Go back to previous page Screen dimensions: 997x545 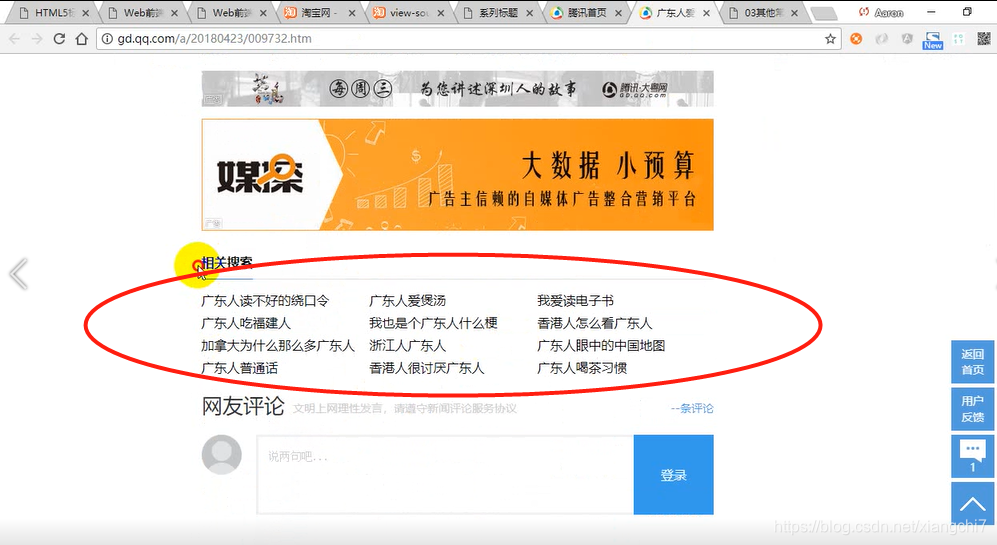coord(15,39)
